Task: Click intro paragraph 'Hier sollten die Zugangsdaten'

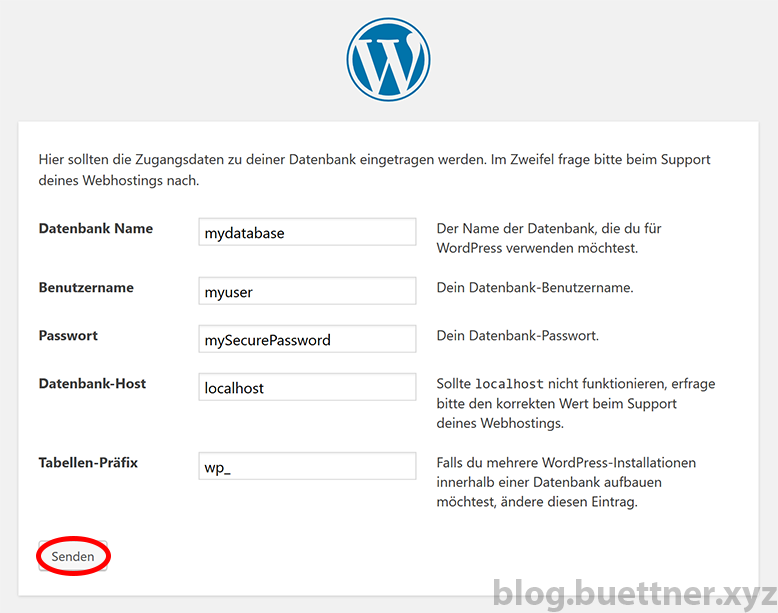Action: [x=375, y=170]
